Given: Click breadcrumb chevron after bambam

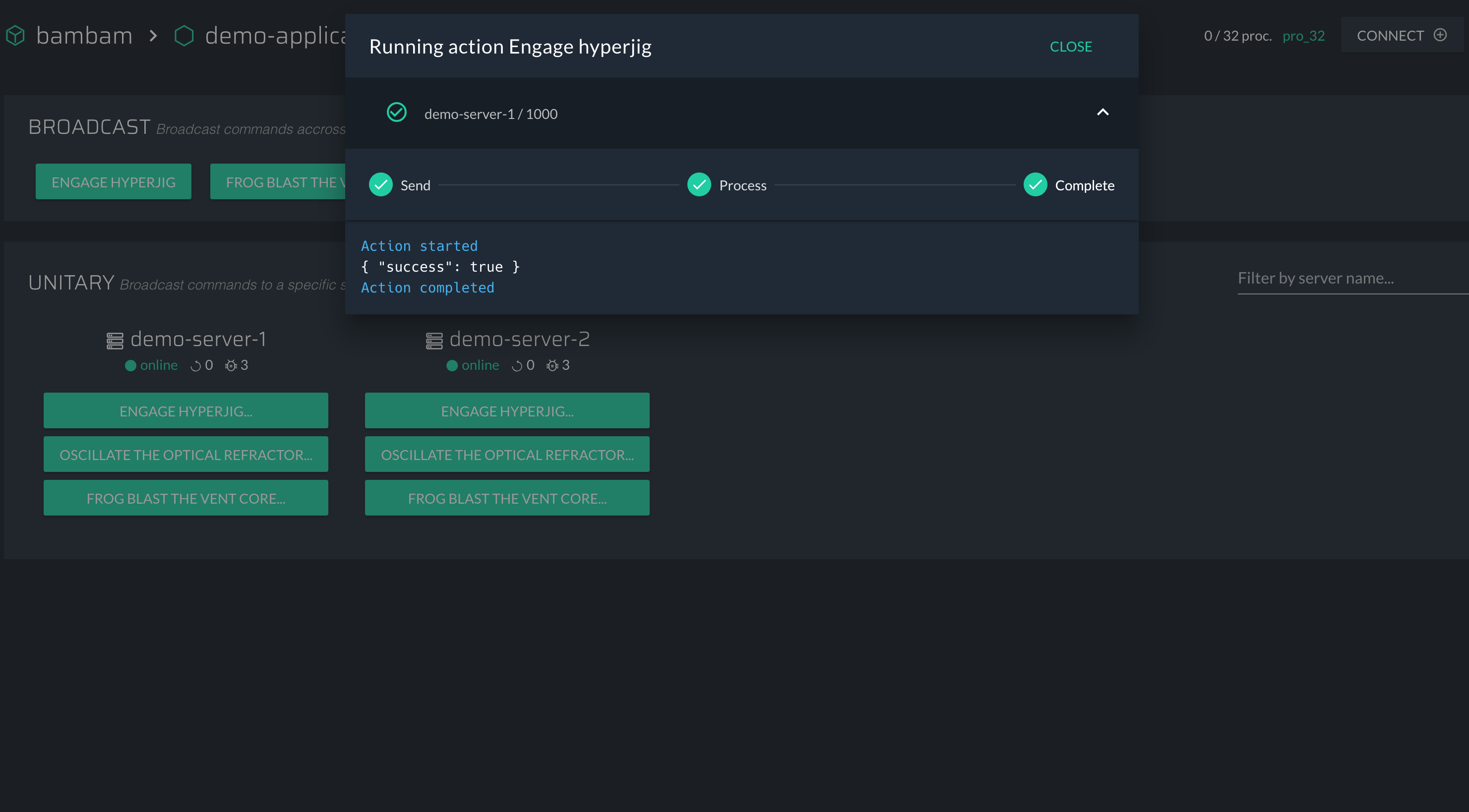Looking at the screenshot, I should [153, 36].
